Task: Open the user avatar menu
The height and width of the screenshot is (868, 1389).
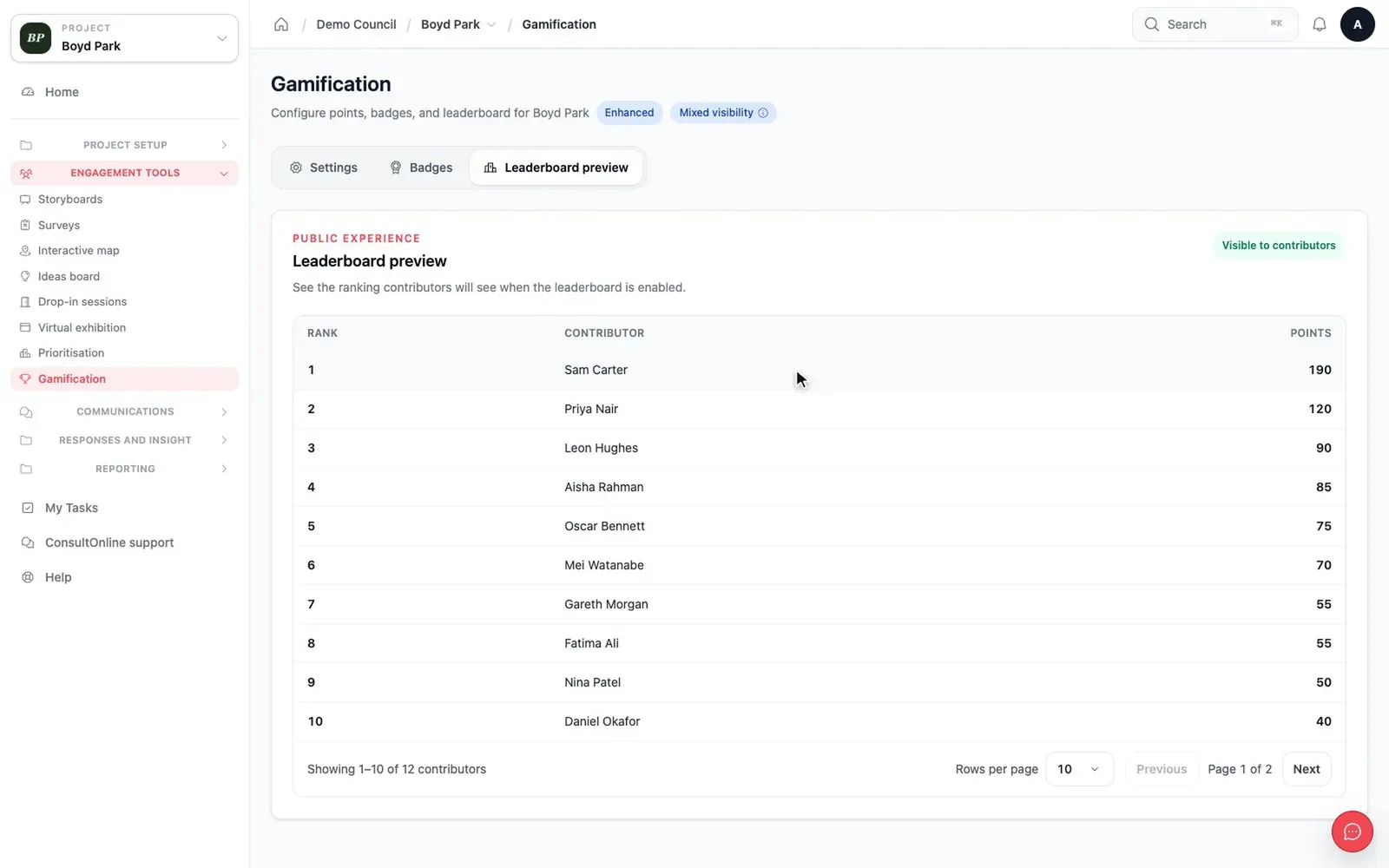Action: (1358, 24)
